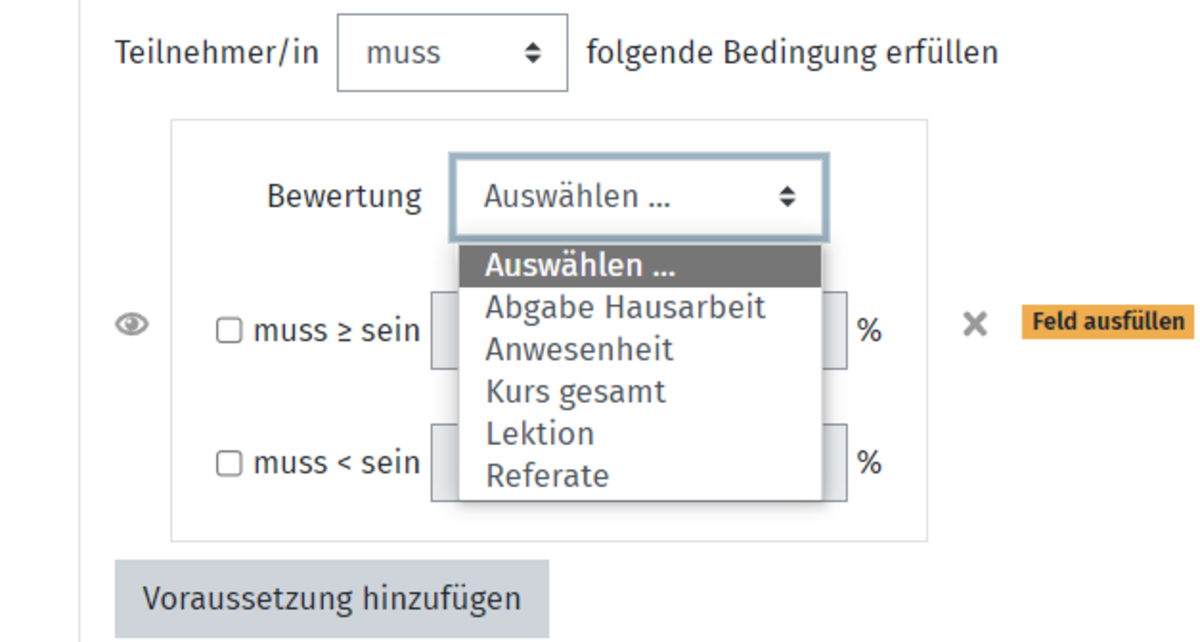This screenshot has width=1200, height=642.
Task: Click the orange 'Feld ausfüllen' badge
Action: [x=1107, y=322]
